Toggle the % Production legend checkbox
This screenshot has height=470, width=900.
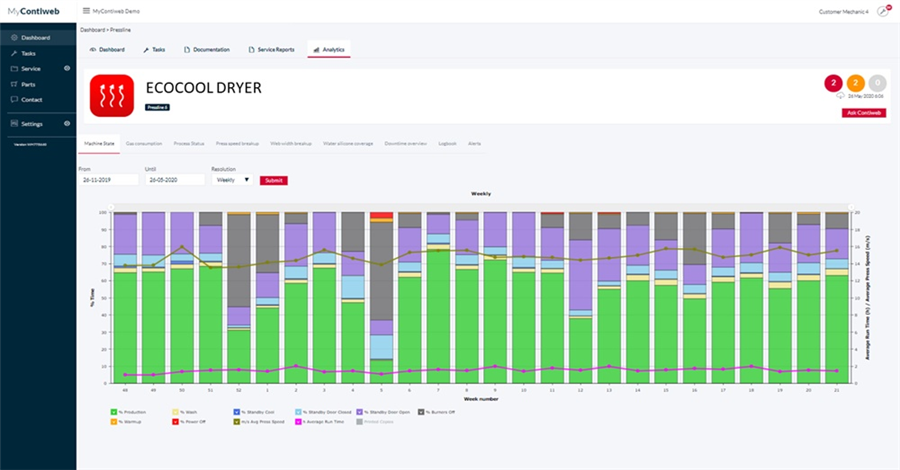click(114, 412)
